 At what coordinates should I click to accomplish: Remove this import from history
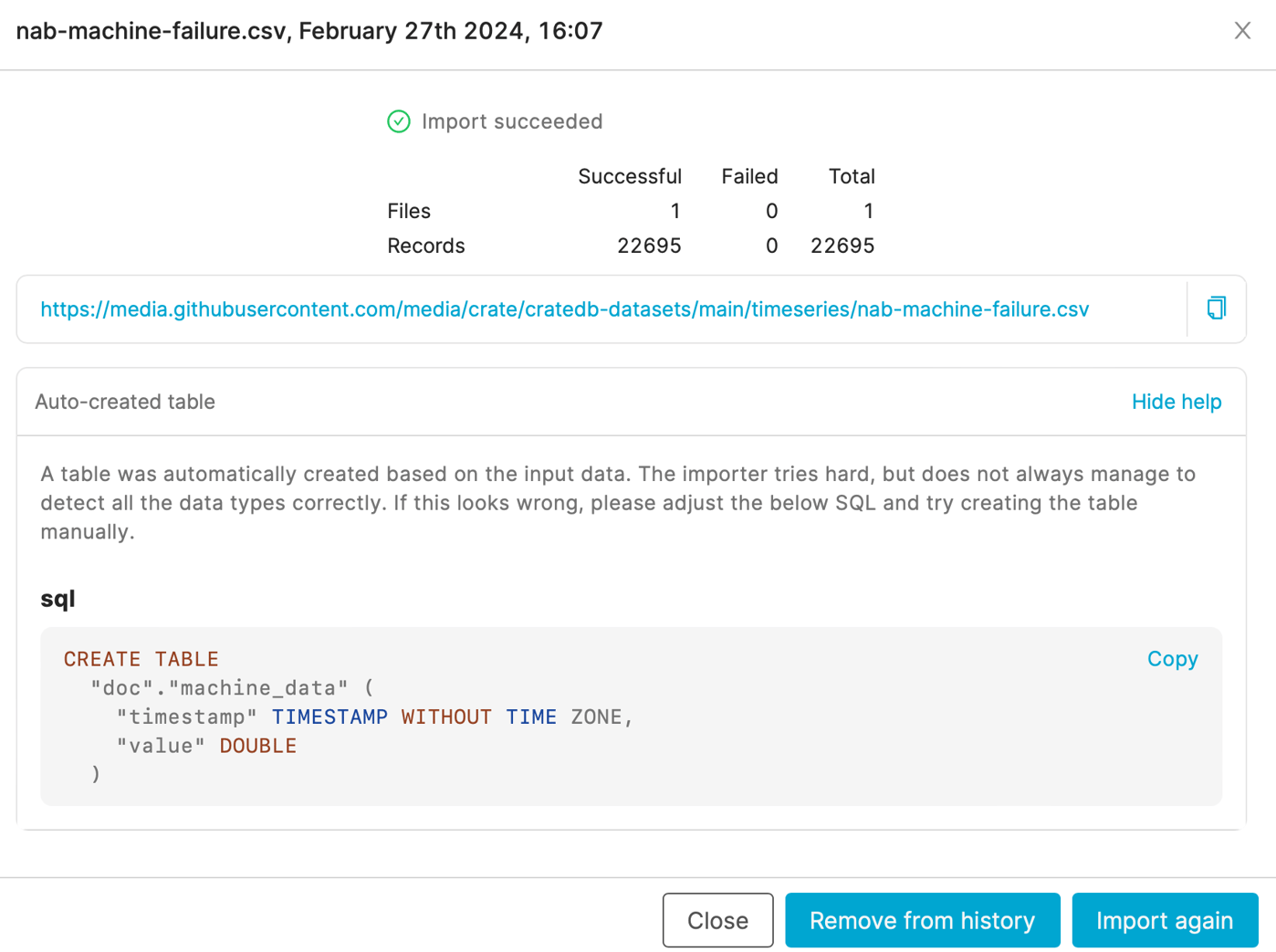coord(922,920)
